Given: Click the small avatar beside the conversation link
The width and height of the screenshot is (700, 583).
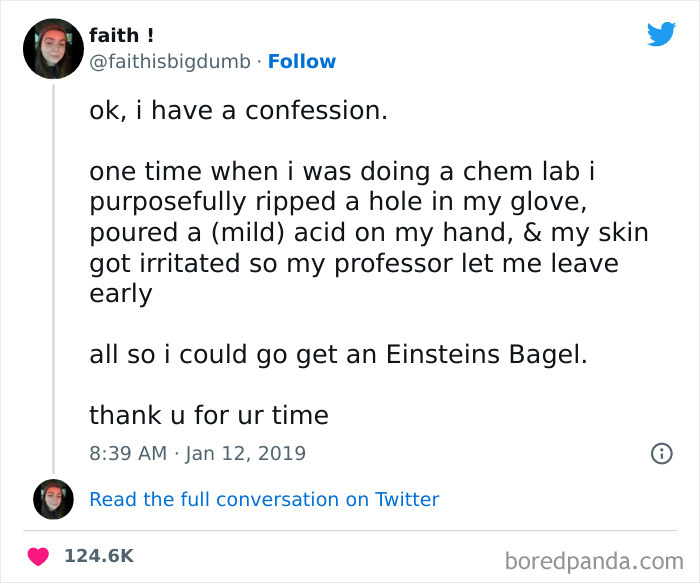Looking at the screenshot, I should click(x=52, y=499).
